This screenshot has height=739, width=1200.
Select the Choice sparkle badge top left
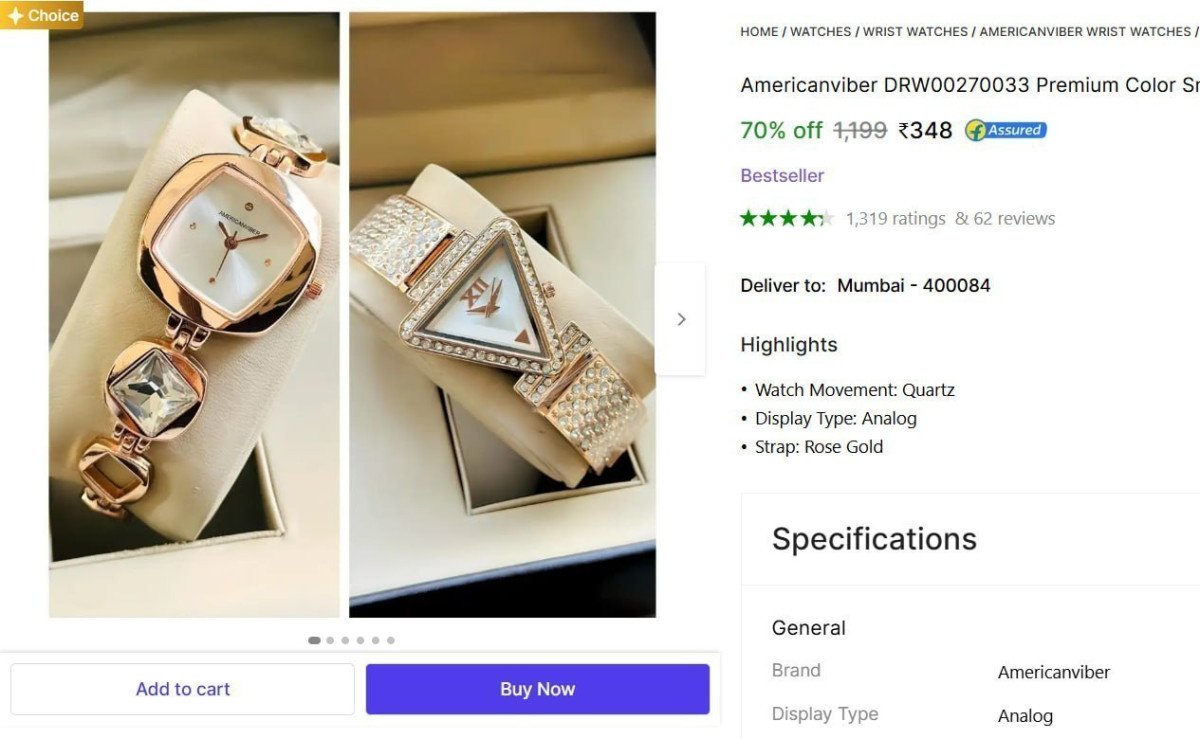click(41, 15)
